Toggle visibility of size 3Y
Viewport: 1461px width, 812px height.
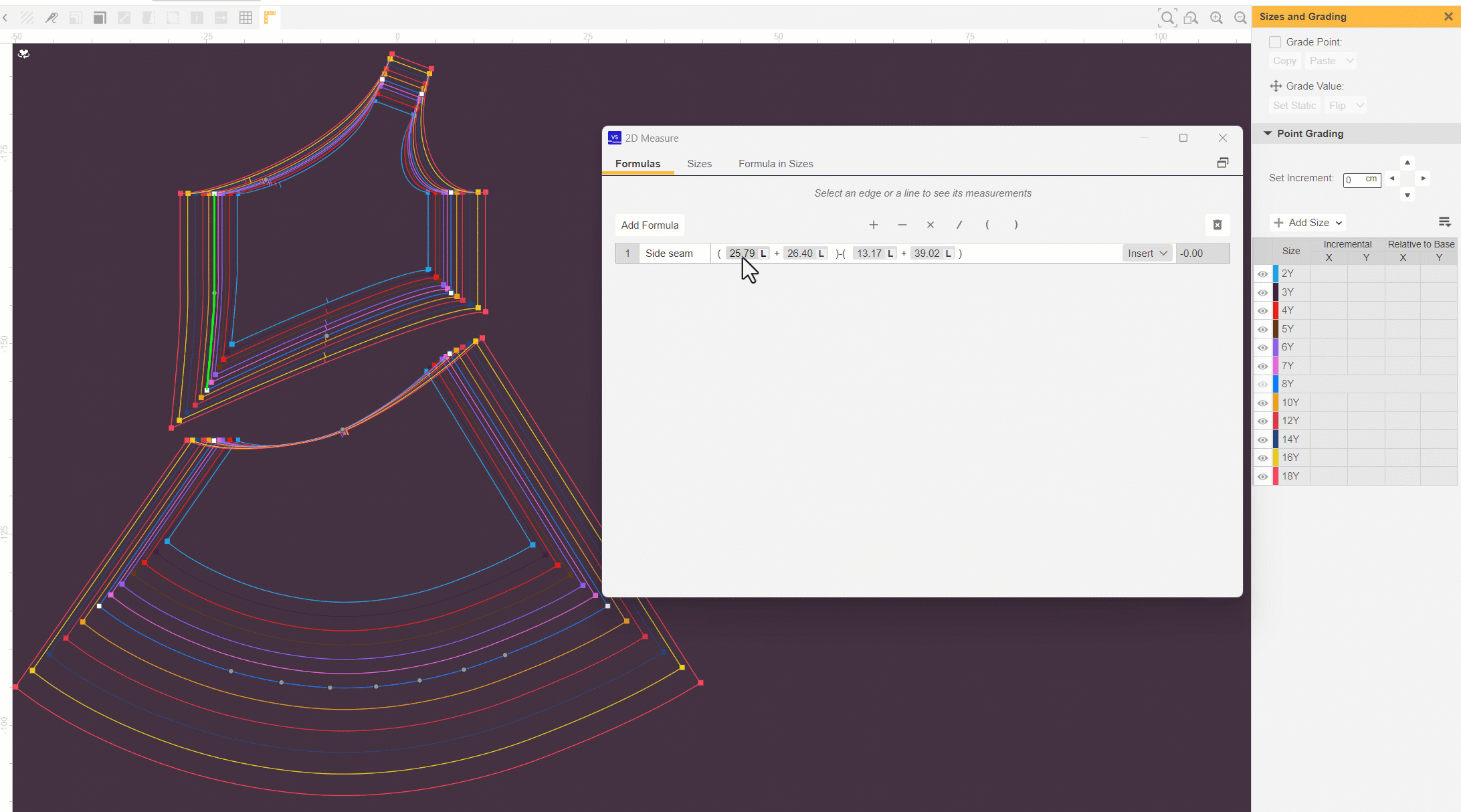(x=1262, y=293)
